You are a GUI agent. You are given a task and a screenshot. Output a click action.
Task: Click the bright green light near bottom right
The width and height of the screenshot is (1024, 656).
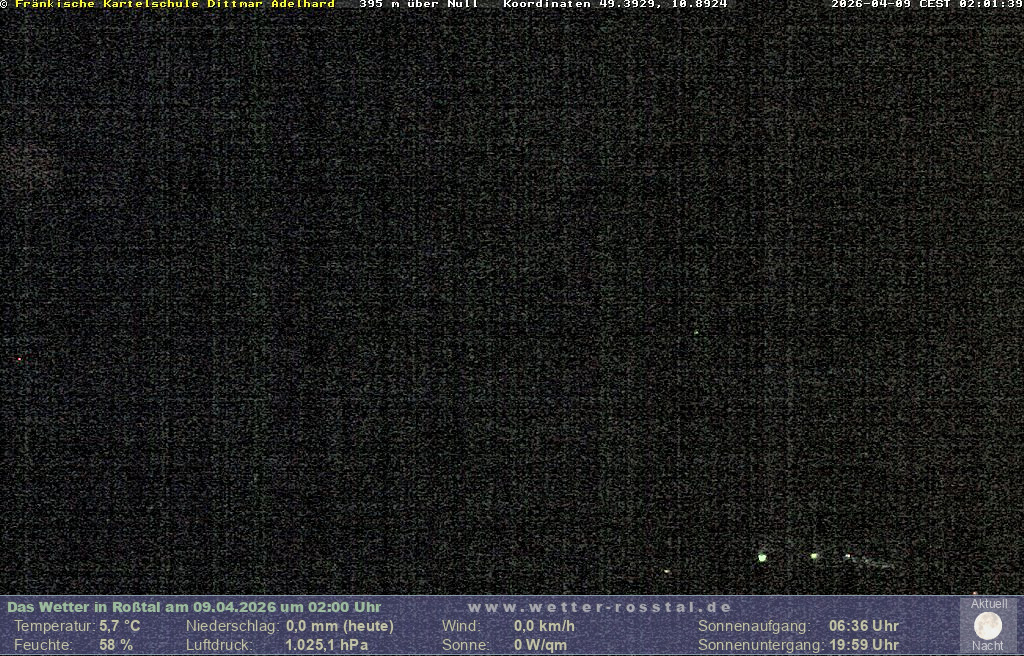coord(762,557)
